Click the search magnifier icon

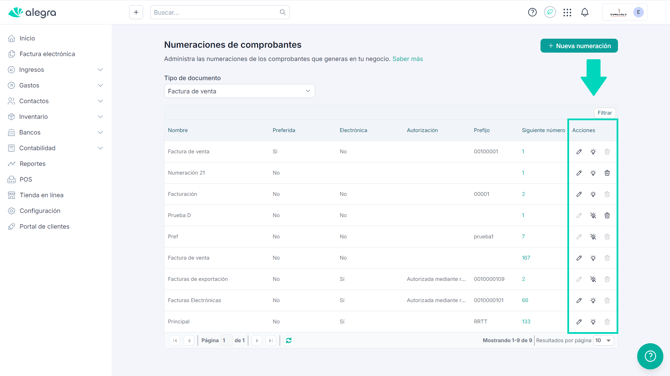point(282,12)
